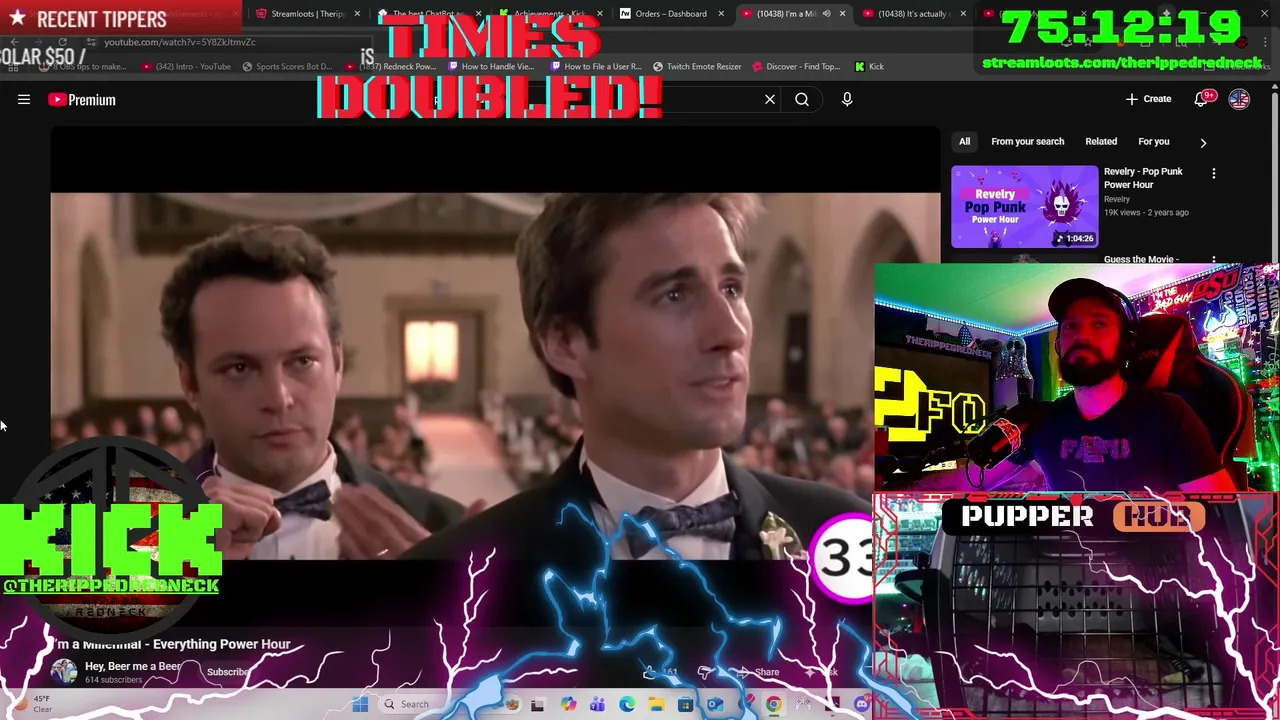
Task: Open the Revelry Pop Punk Power Hour thumbnail
Action: (1024, 206)
